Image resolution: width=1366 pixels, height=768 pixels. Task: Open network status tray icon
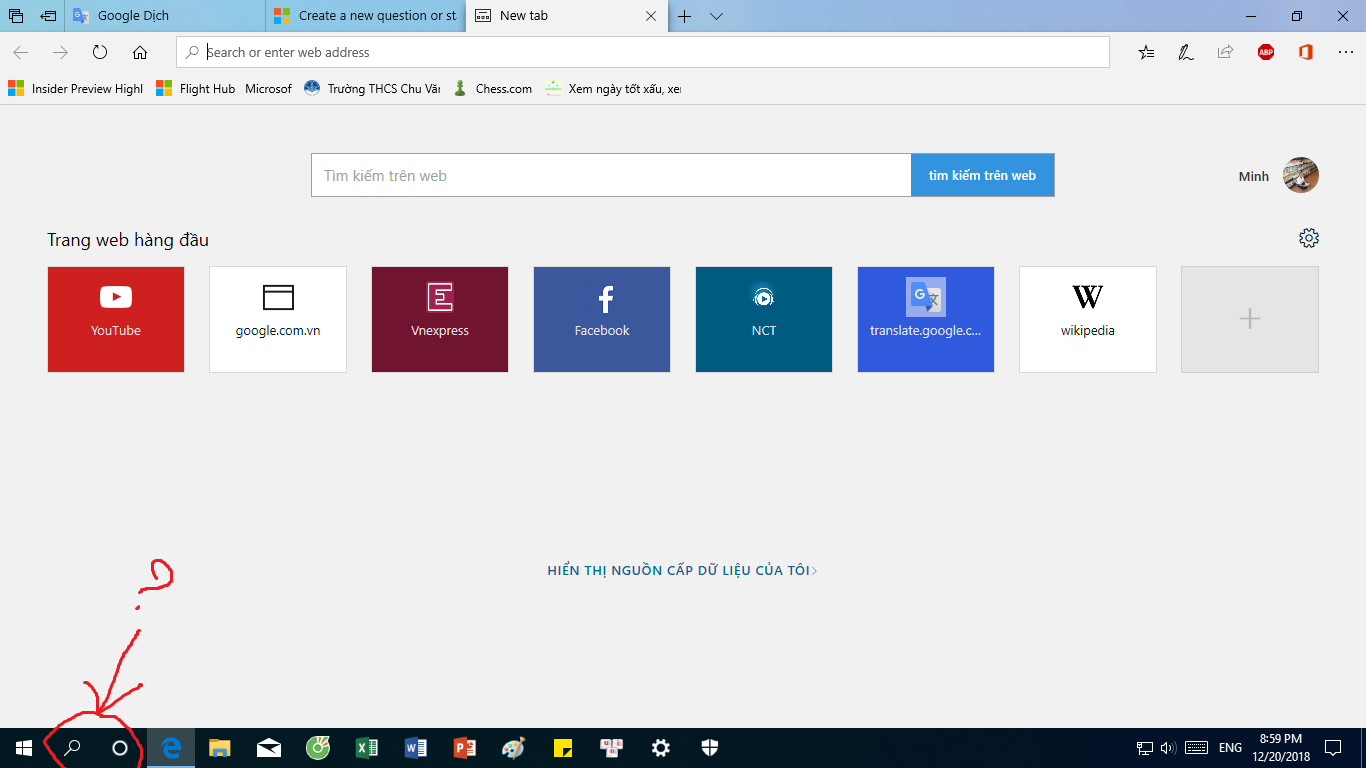(x=1145, y=748)
